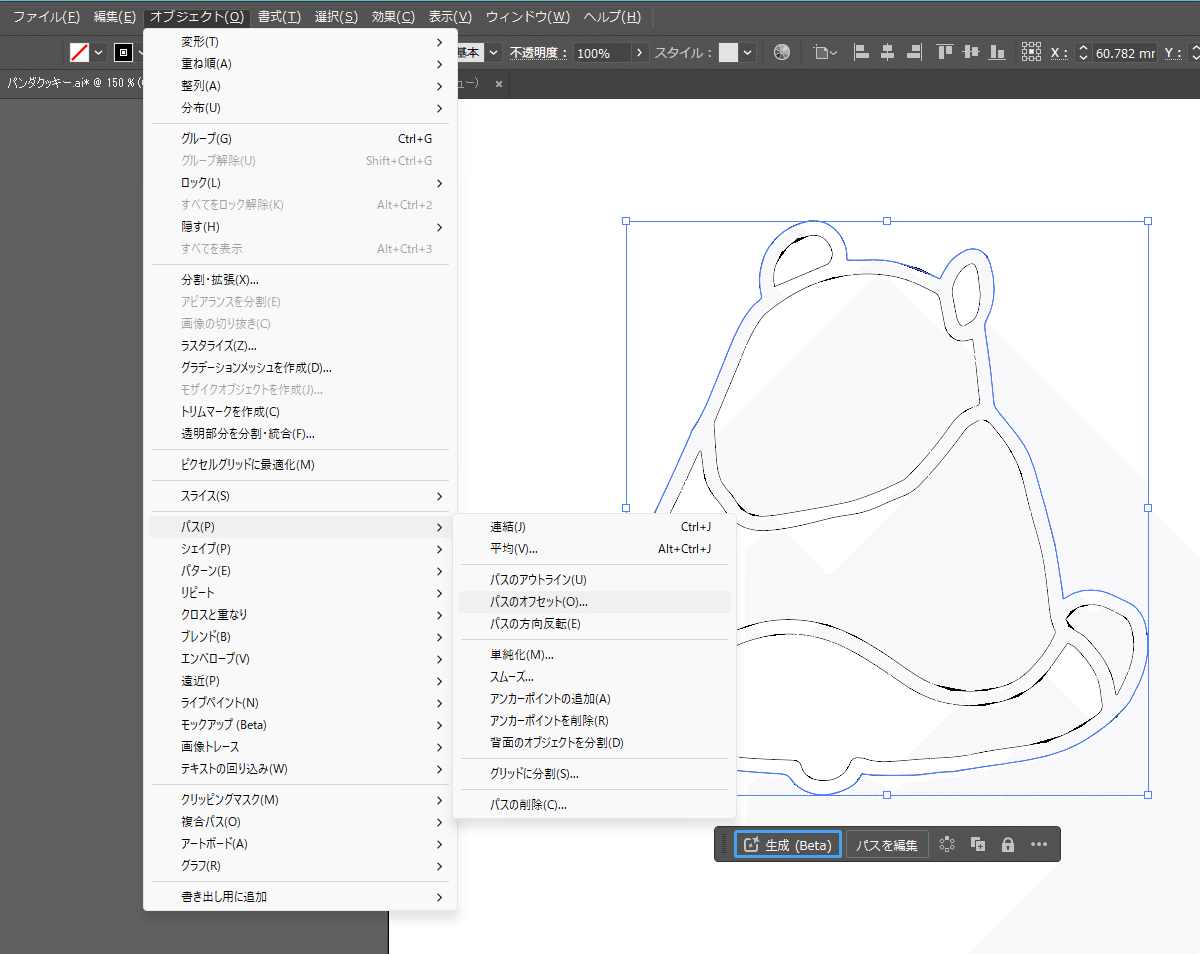This screenshot has width=1200, height=954.
Task: Choose スムーズ... menu item
Action: [x=594, y=677]
